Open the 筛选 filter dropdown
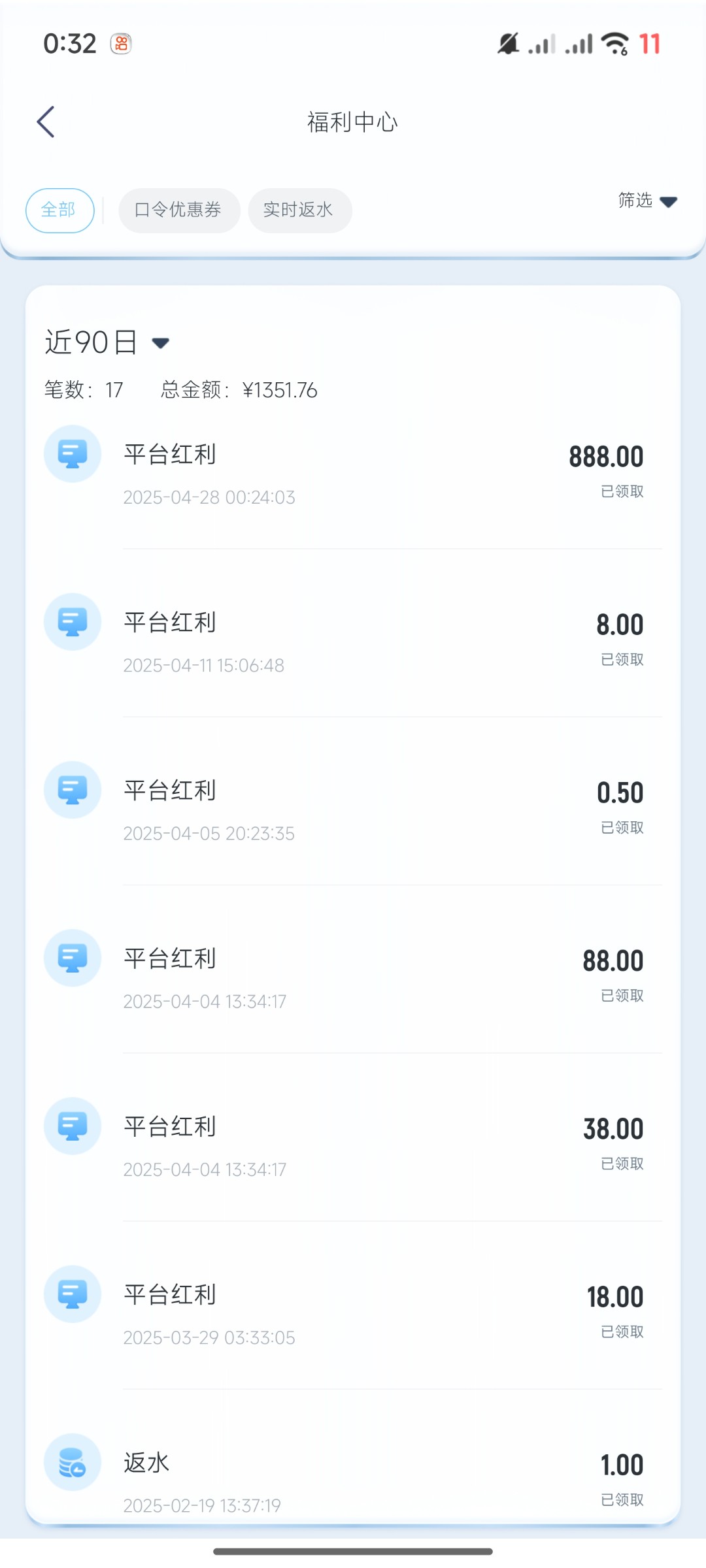706x1568 pixels. [x=647, y=201]
